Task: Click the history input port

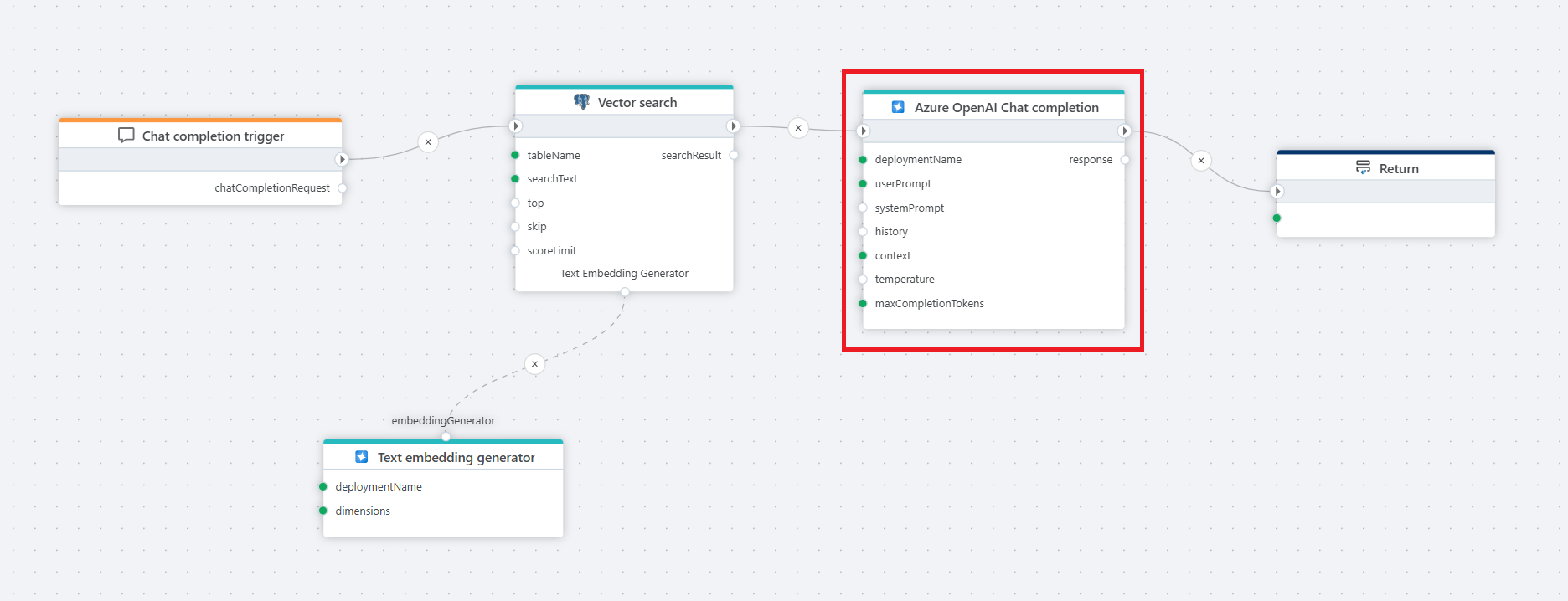Action: pos(863,232)
